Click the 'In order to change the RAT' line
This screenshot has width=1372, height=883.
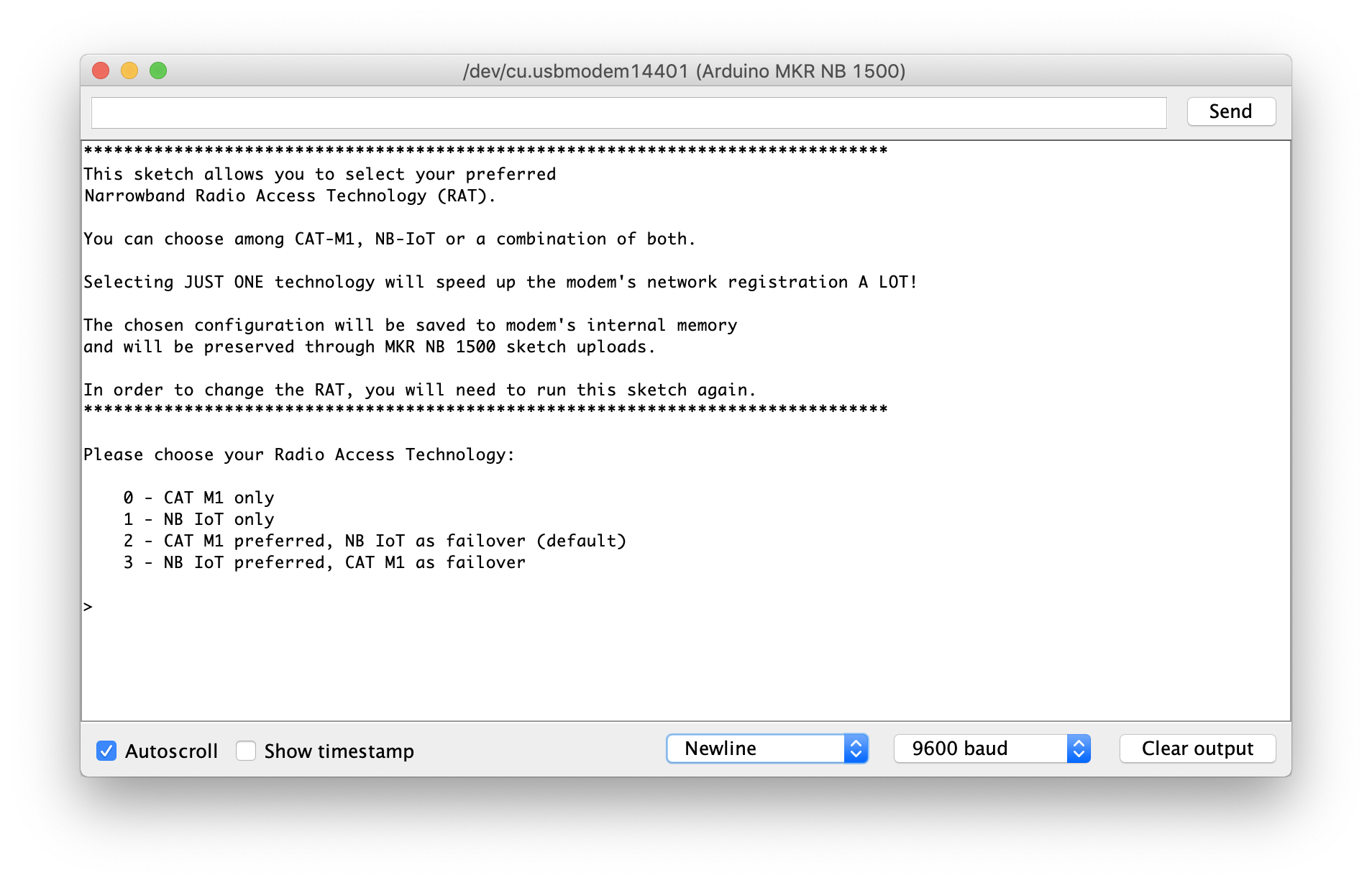coord(420,390)
